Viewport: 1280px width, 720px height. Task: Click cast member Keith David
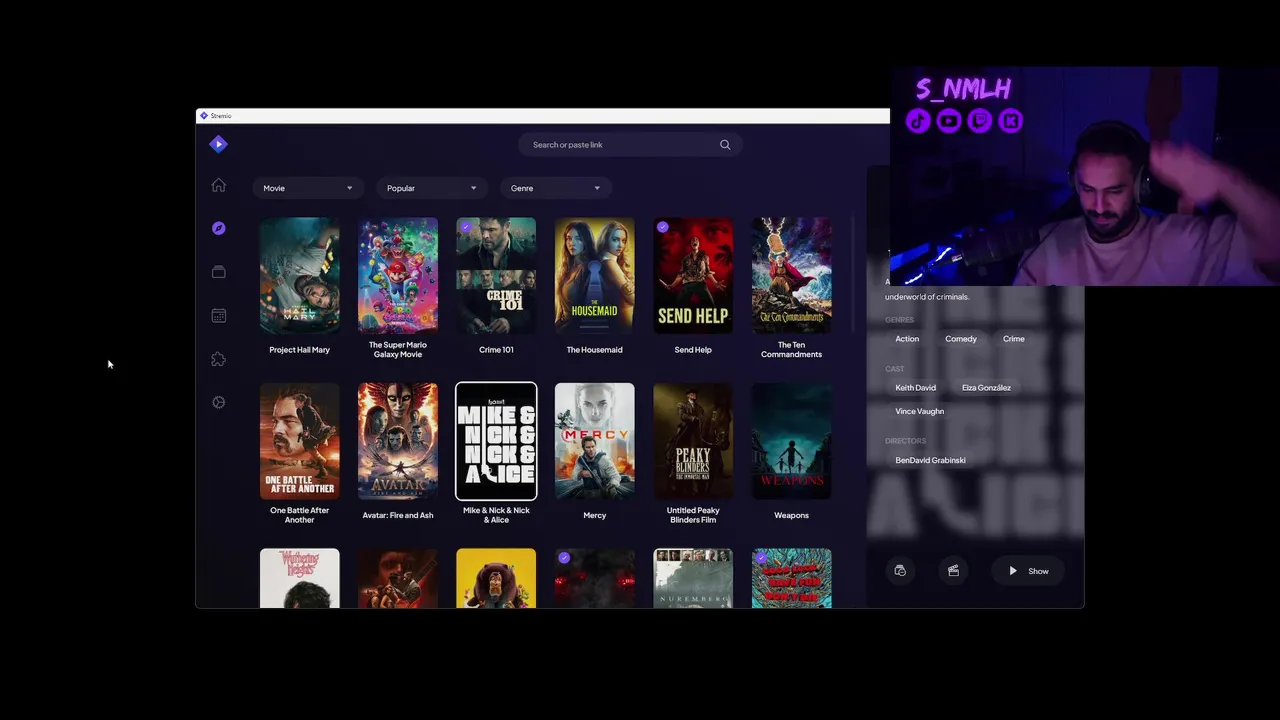pos(916,388)
